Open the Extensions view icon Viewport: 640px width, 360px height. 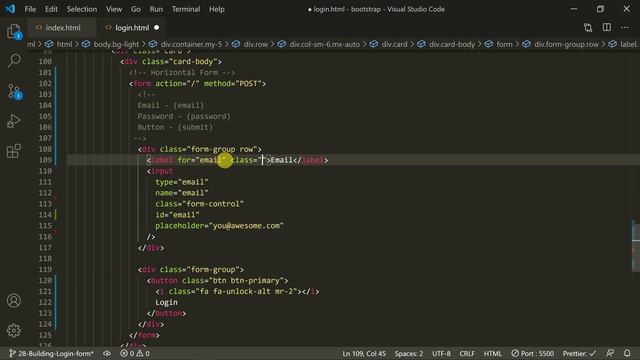pyautogui.click(x=14, y=151)
